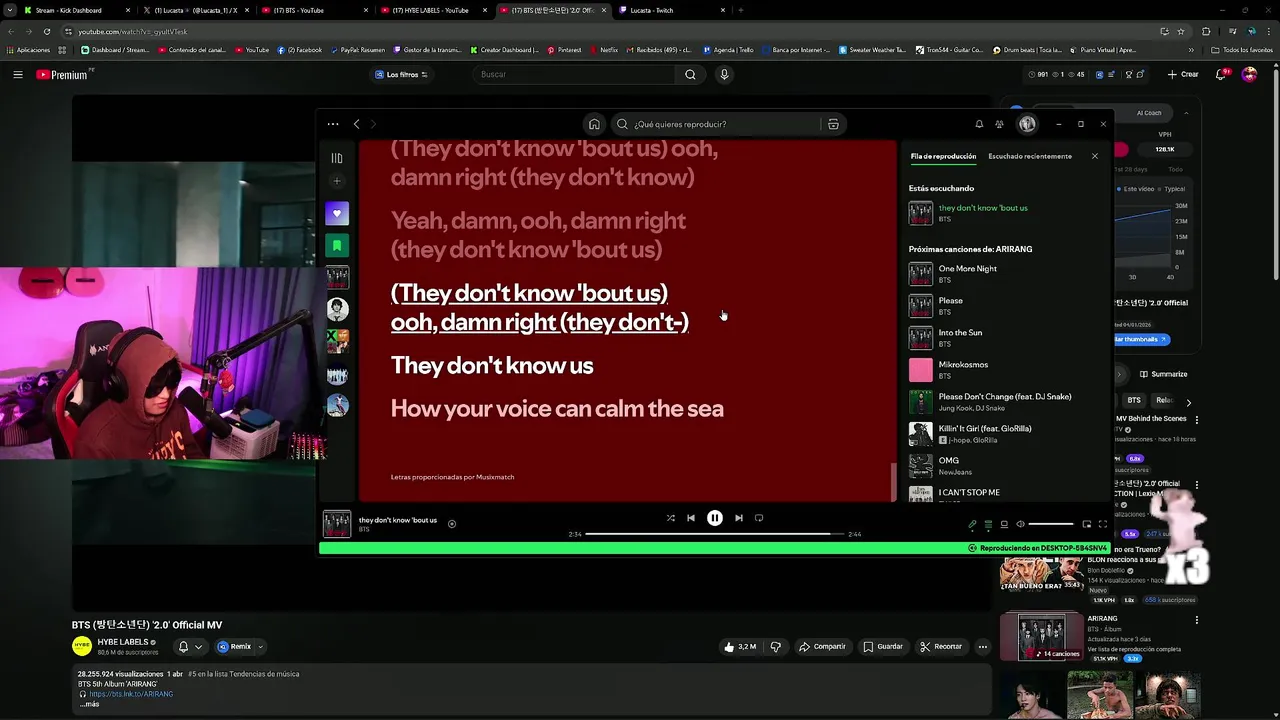Expand video description with ...más
1280x720 pixels.
click(91, 704)
